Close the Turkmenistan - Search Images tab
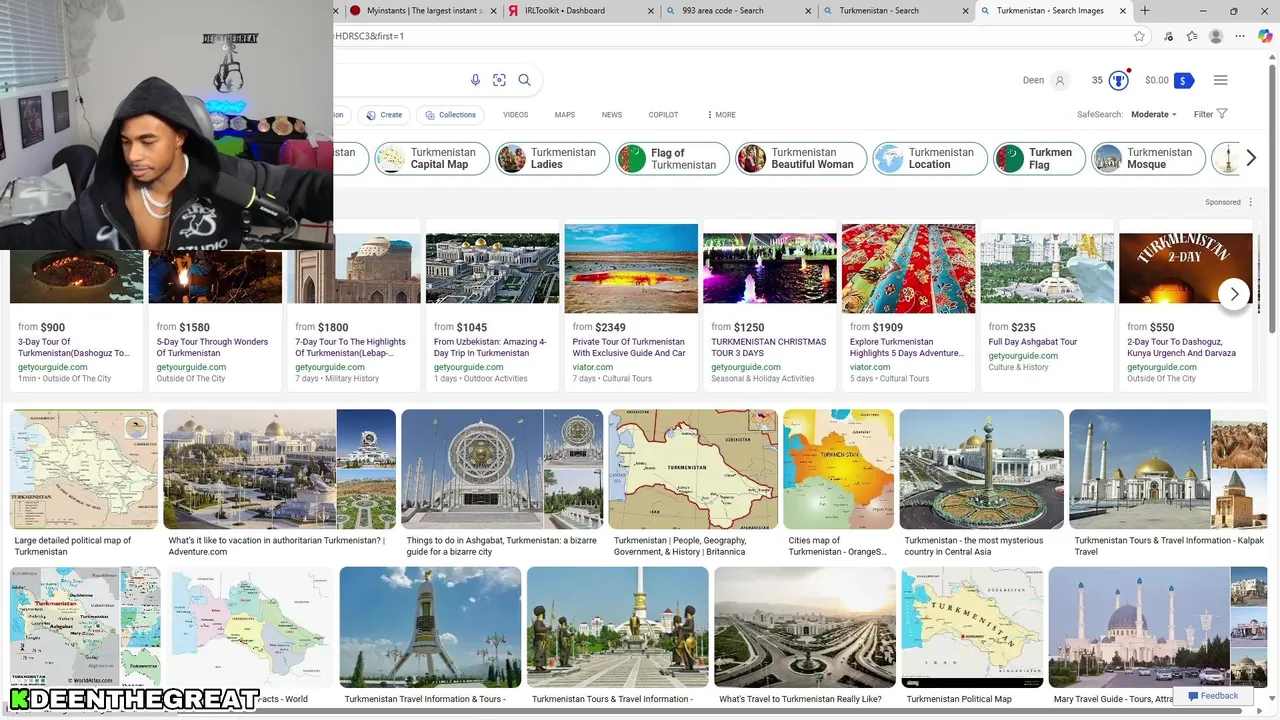This screenshot has height=720, width=1280. (1125, 11)
